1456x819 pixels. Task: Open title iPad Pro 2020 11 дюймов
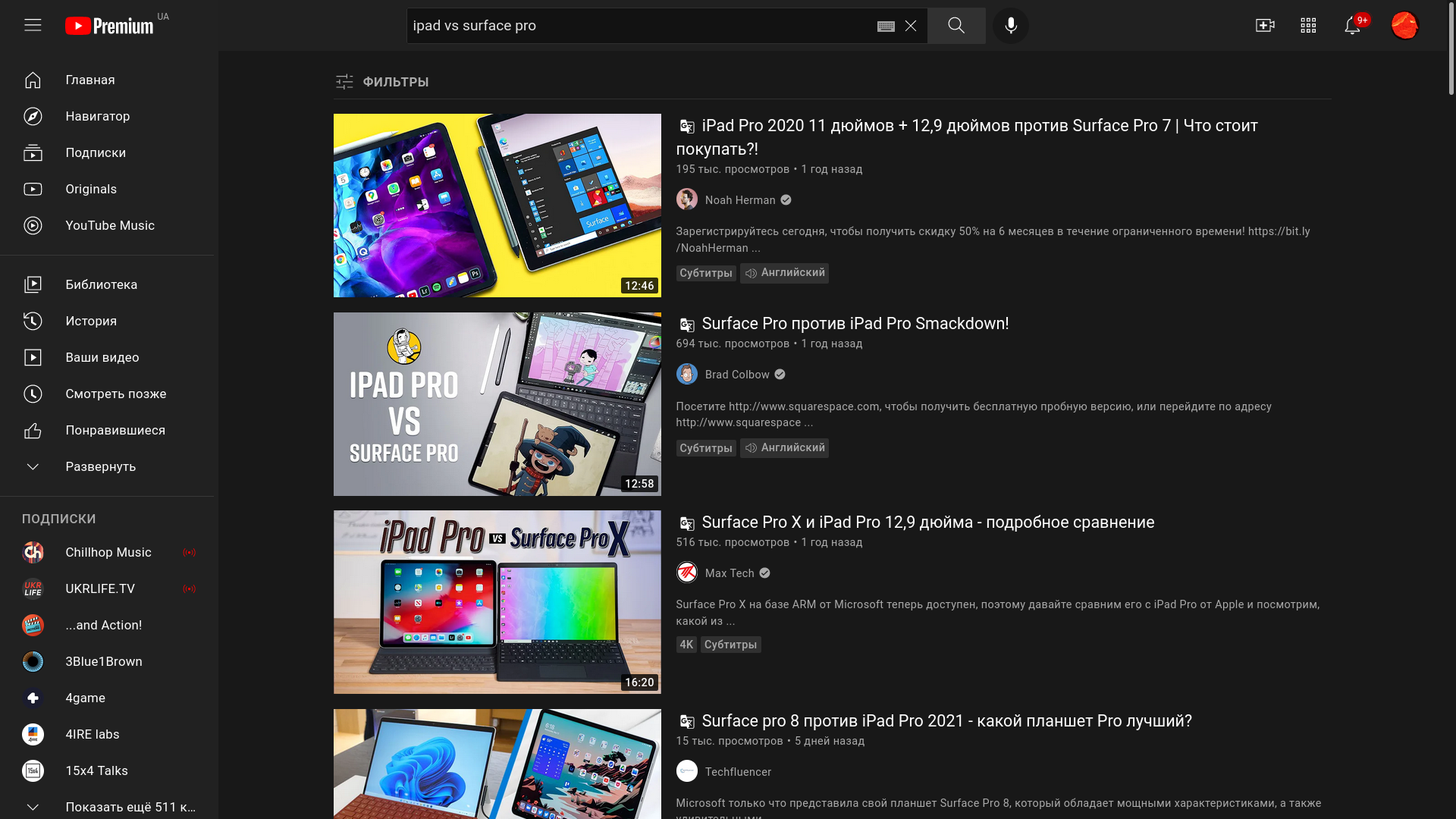(967, 137)
